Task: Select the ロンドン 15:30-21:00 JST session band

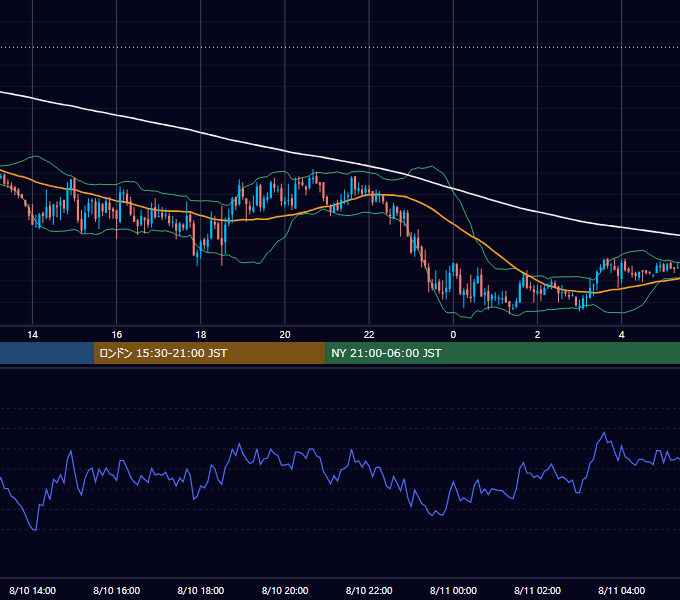Action: tap(209, 353)
